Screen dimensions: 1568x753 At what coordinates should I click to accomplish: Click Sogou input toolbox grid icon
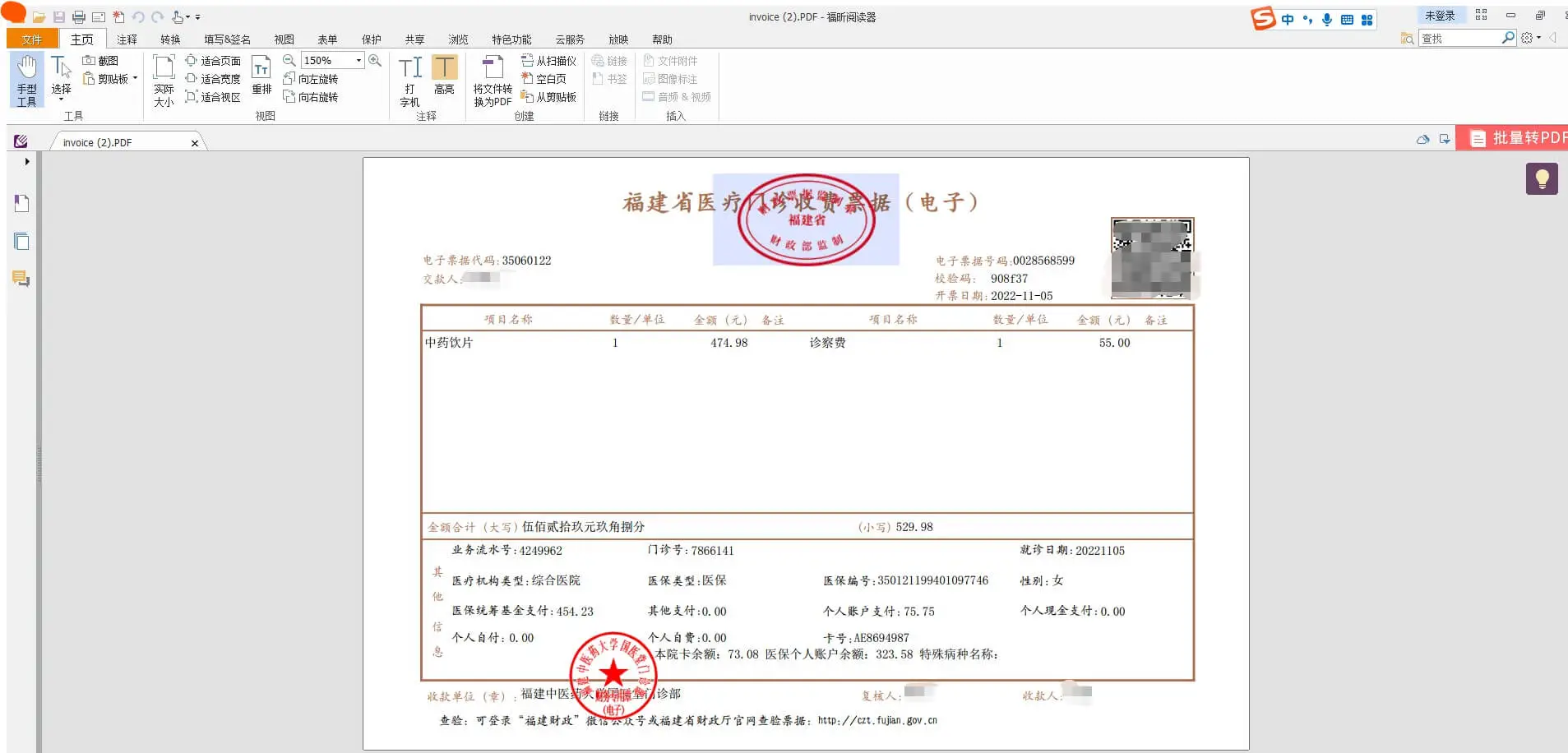pyautogui.click(x=1367, y=20)
